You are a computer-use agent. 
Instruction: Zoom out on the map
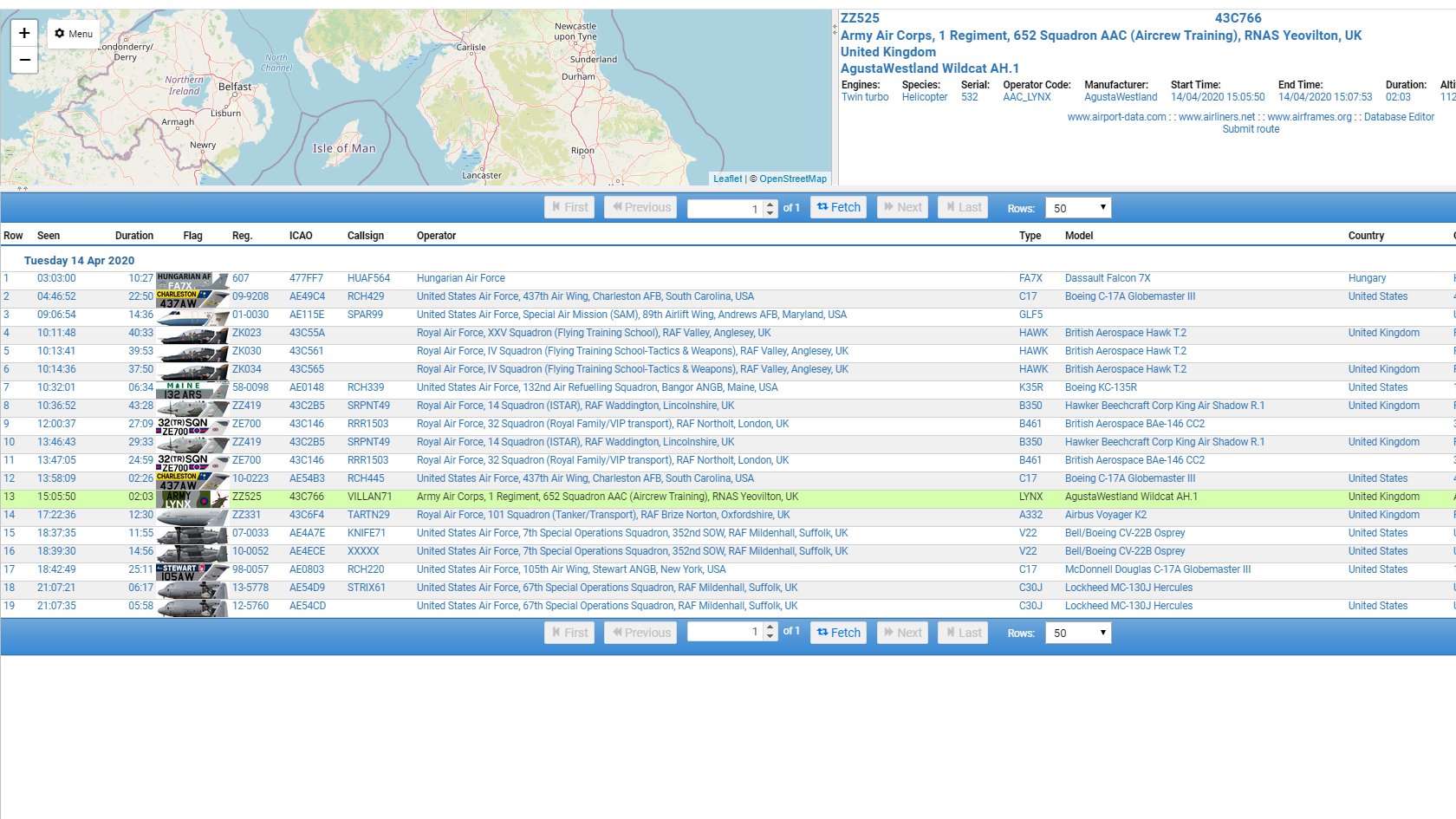[x=24, y=60]
